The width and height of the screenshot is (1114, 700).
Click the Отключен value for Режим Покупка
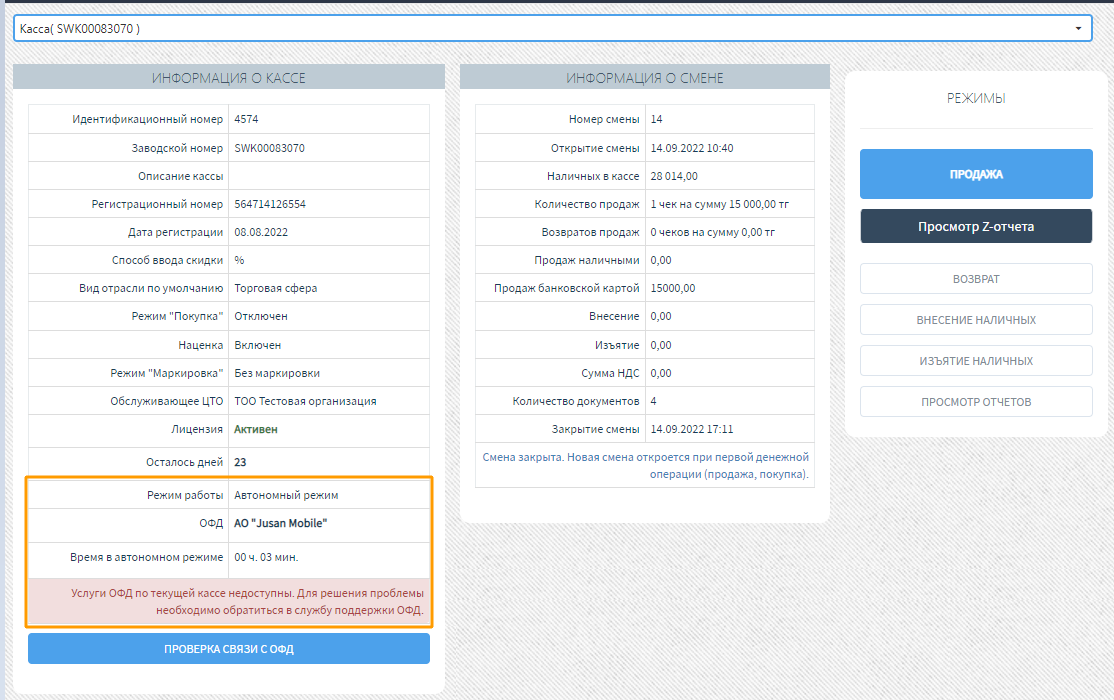click(x=261, y=316)
